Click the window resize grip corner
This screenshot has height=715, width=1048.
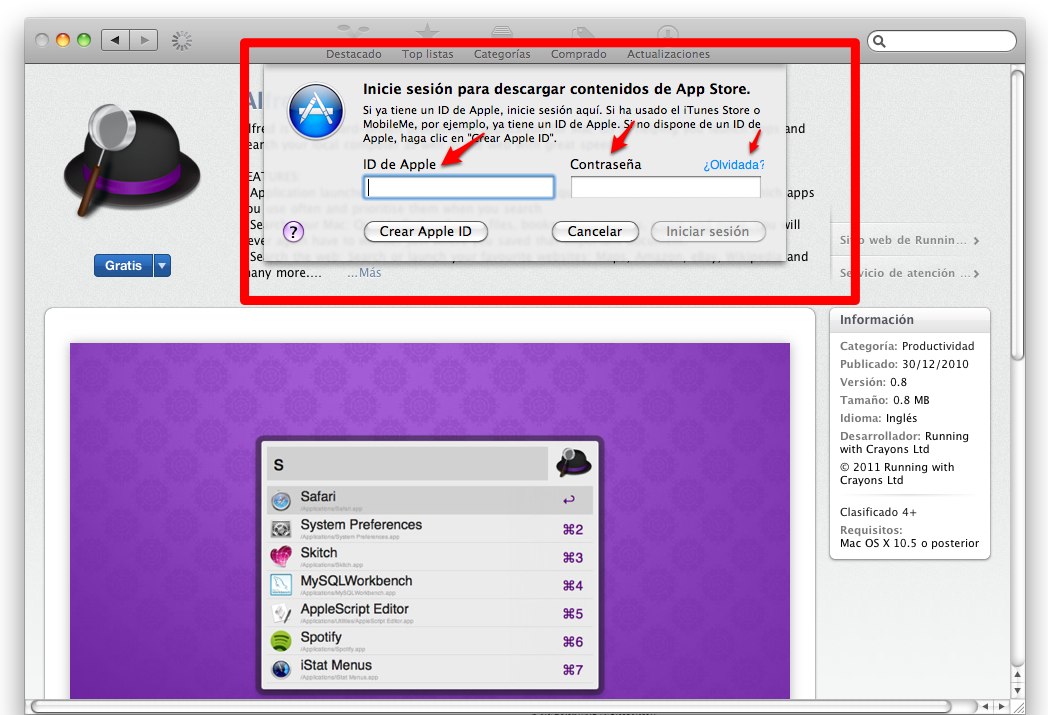coord(1017,707)
